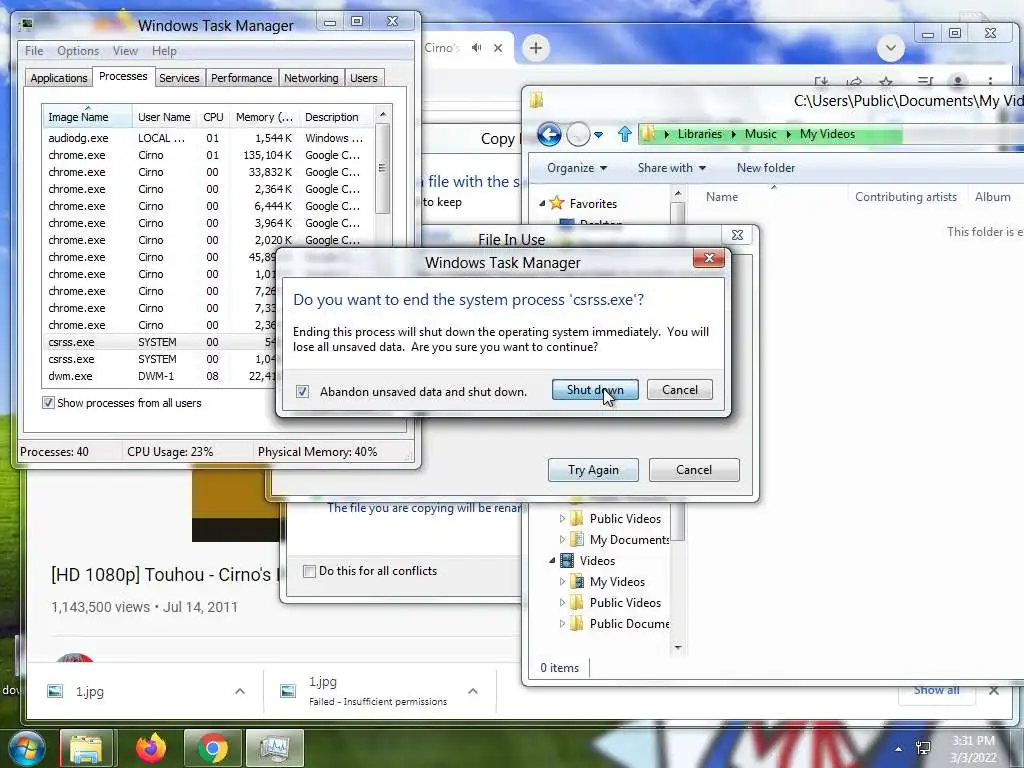
Task: Cancel the File In Use dialog
Action: click(694, 470)
